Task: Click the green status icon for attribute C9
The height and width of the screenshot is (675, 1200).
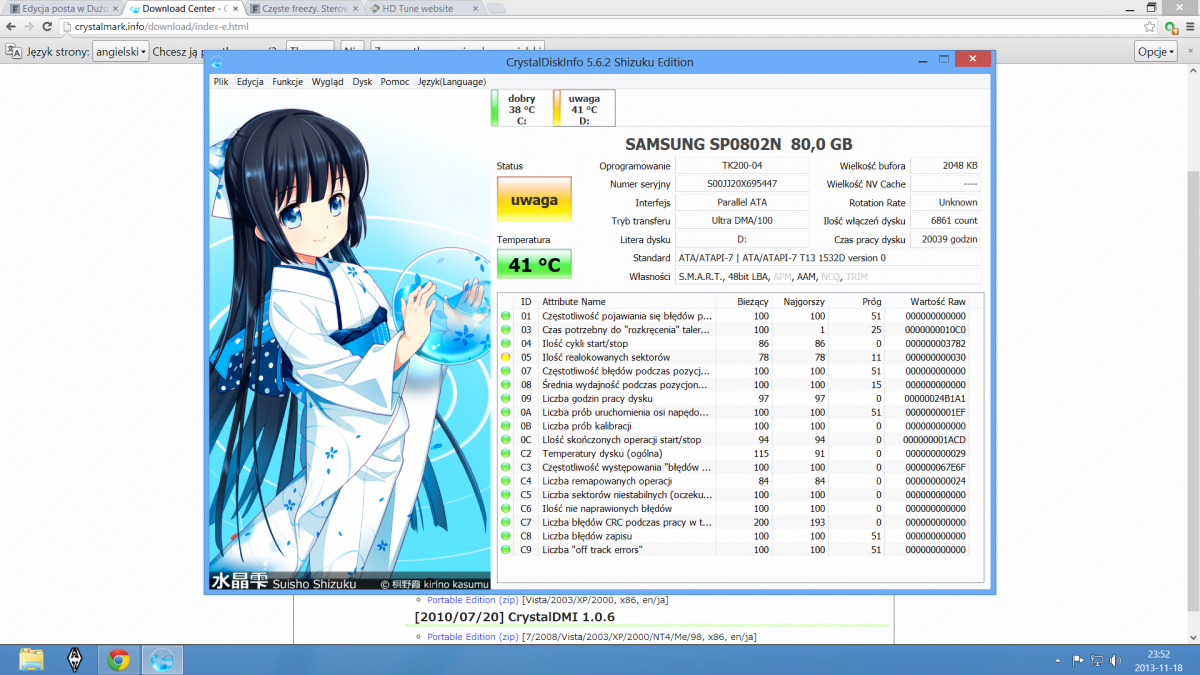Action: click(x=506, y=550)
